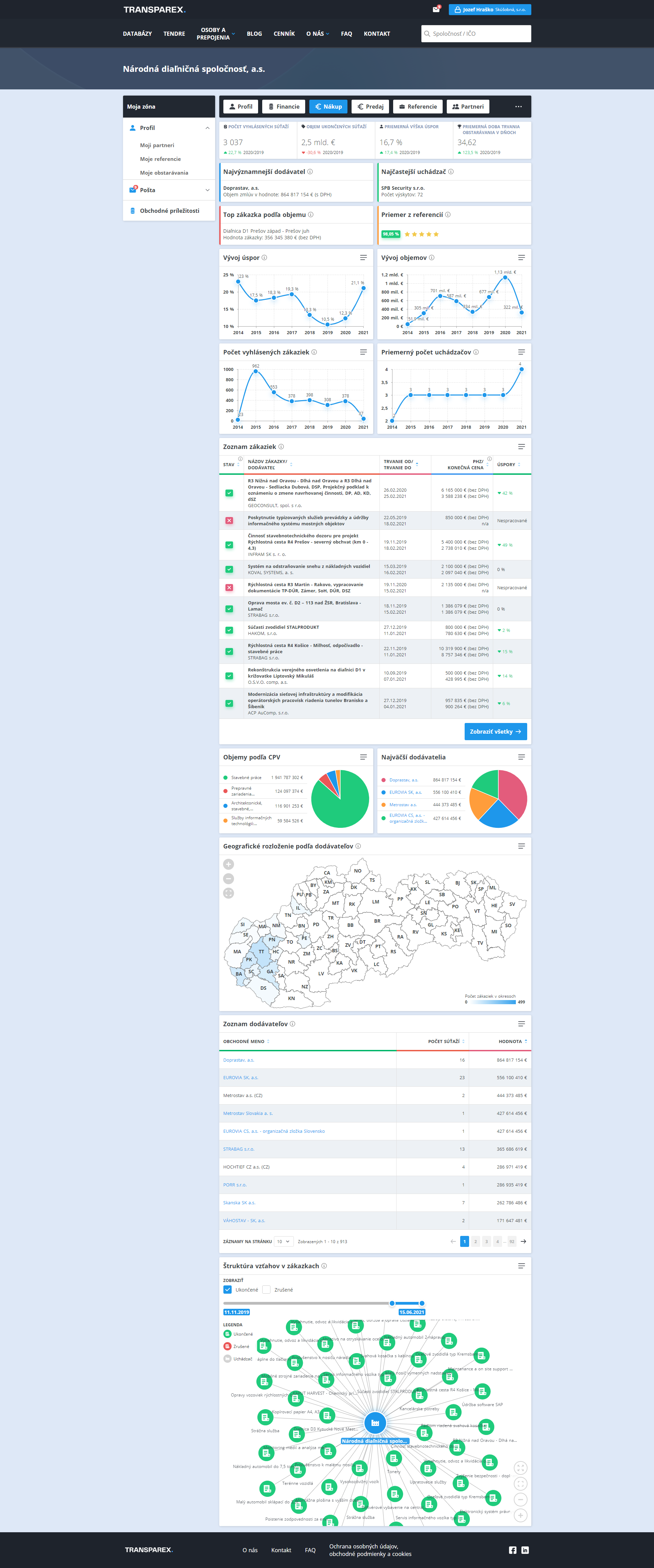Viewport: 654px width, 1568px height.
Task: Open chart menu for Vývoj objemov
Action: pos(521,257)
